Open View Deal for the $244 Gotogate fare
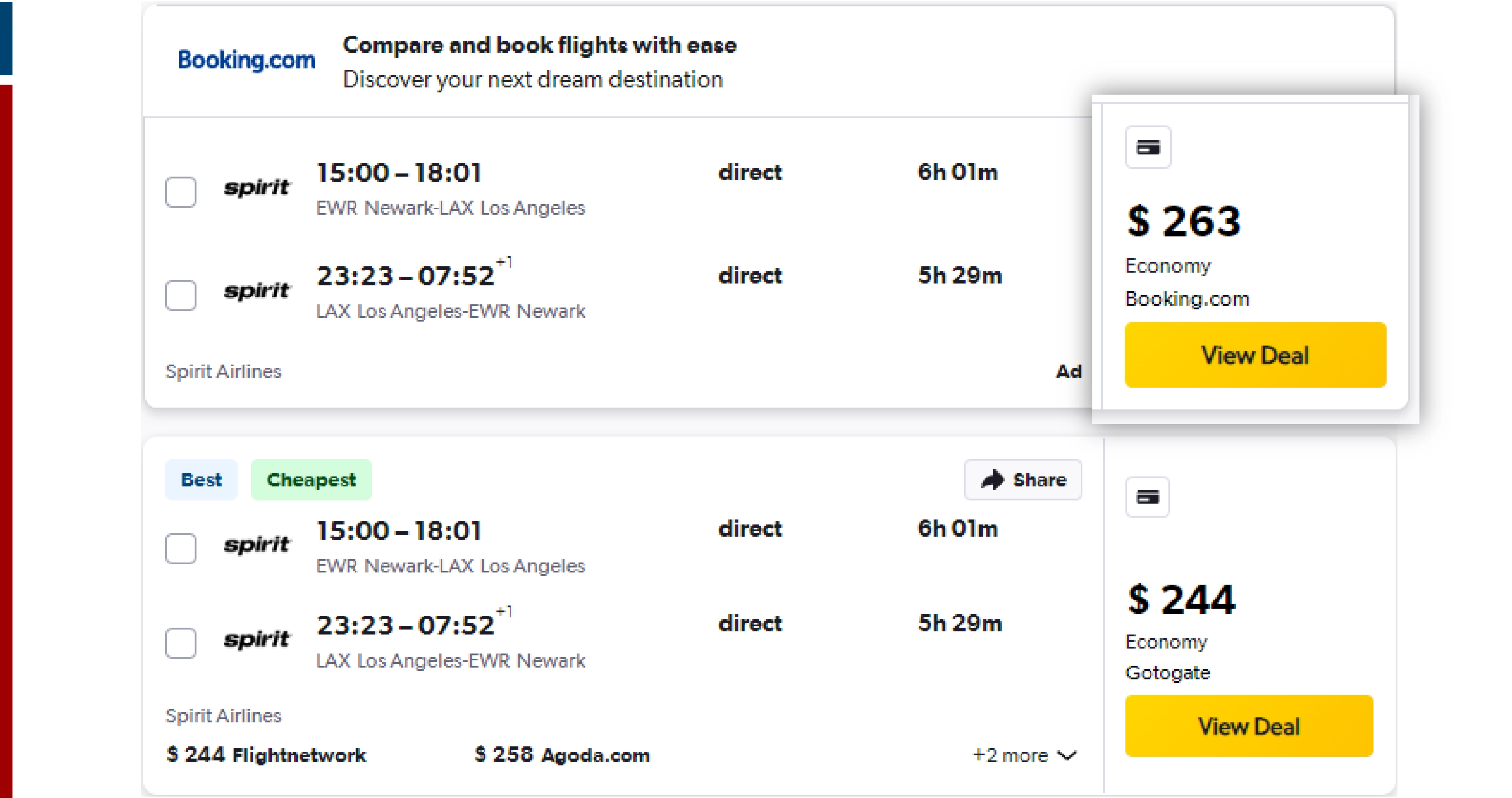Viewport: 1512px width, 798px height. click(x=1249, y=726)
